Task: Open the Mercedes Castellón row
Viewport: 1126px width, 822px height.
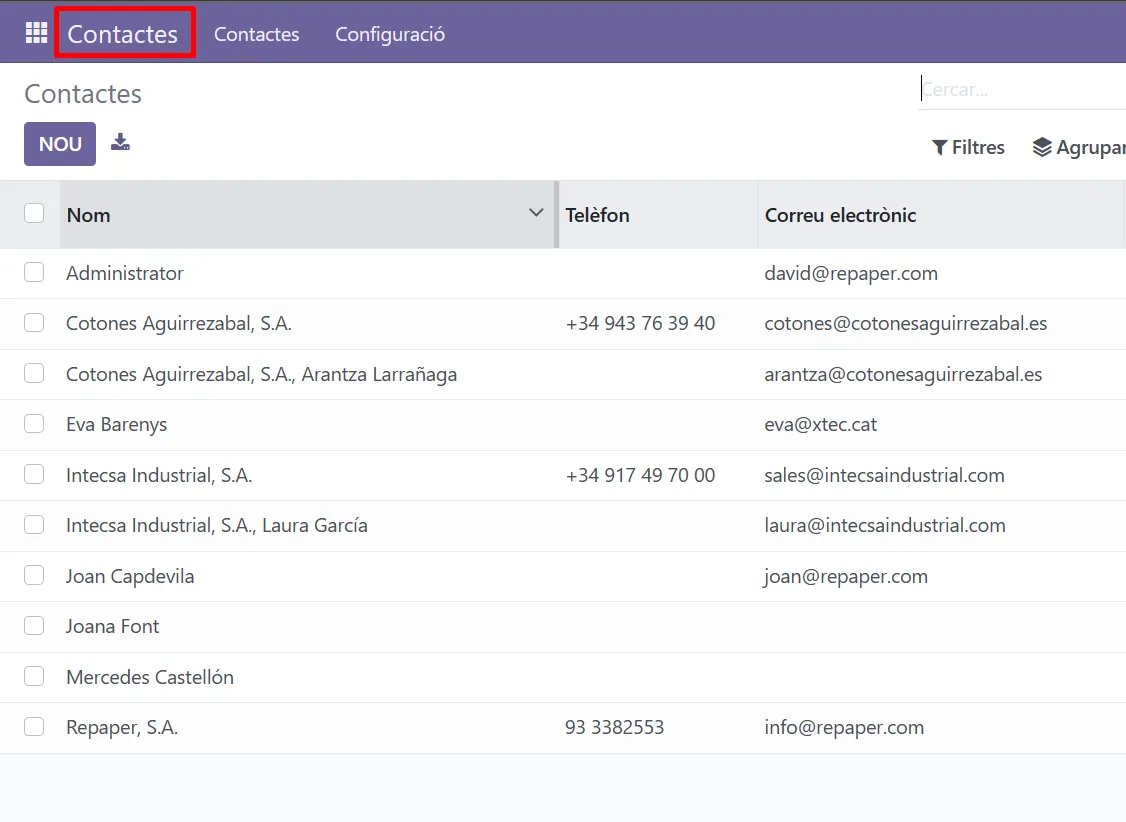Action: [150, 677]
